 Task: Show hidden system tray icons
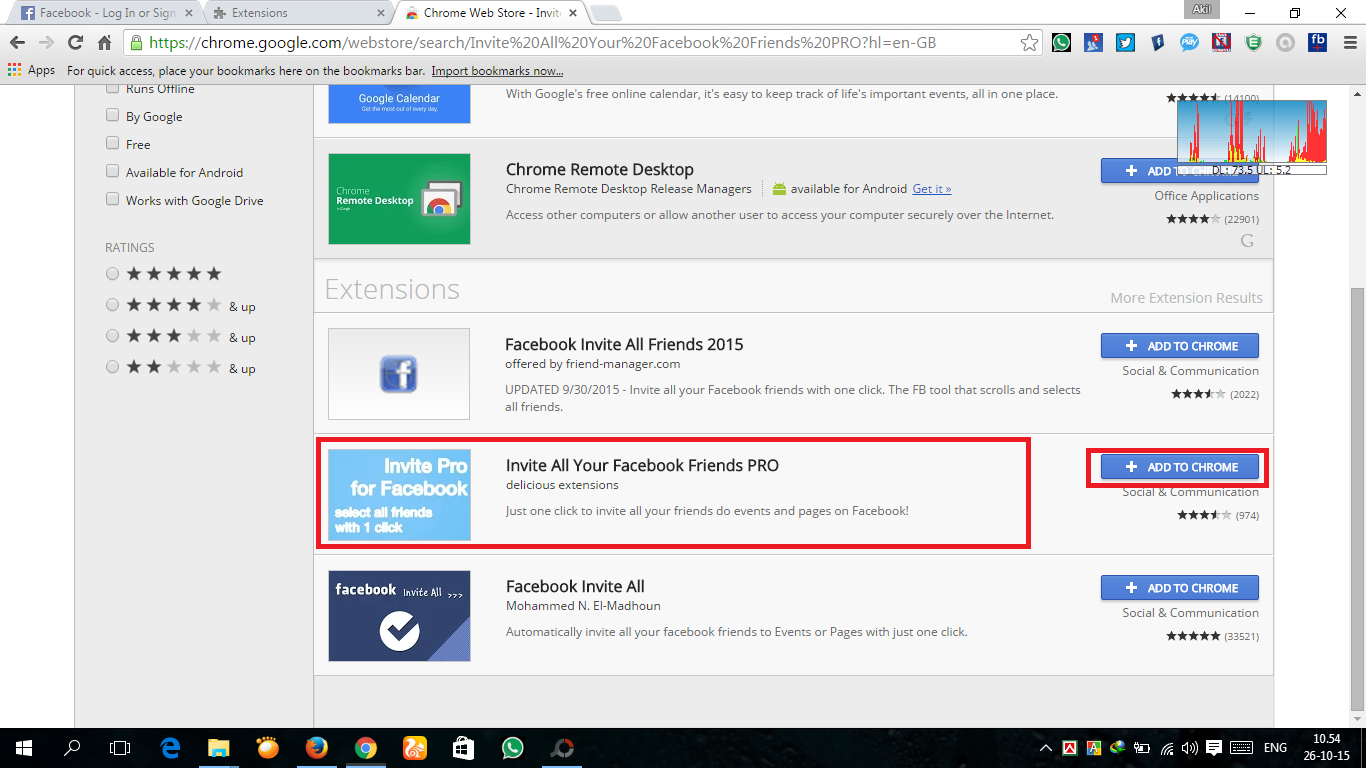click(1045, 747)
